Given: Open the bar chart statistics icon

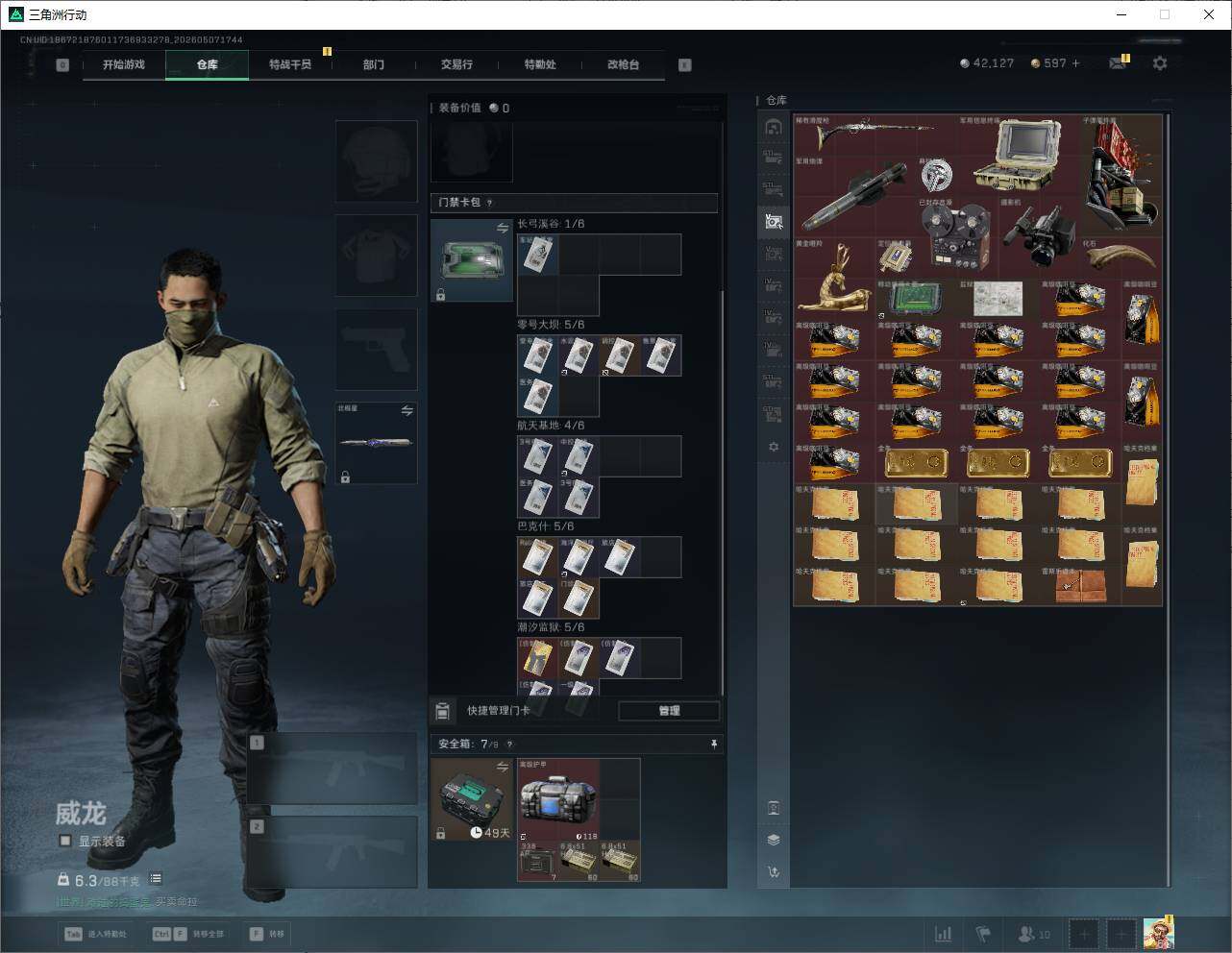Looking at the screenshot, I should point(943,934).
